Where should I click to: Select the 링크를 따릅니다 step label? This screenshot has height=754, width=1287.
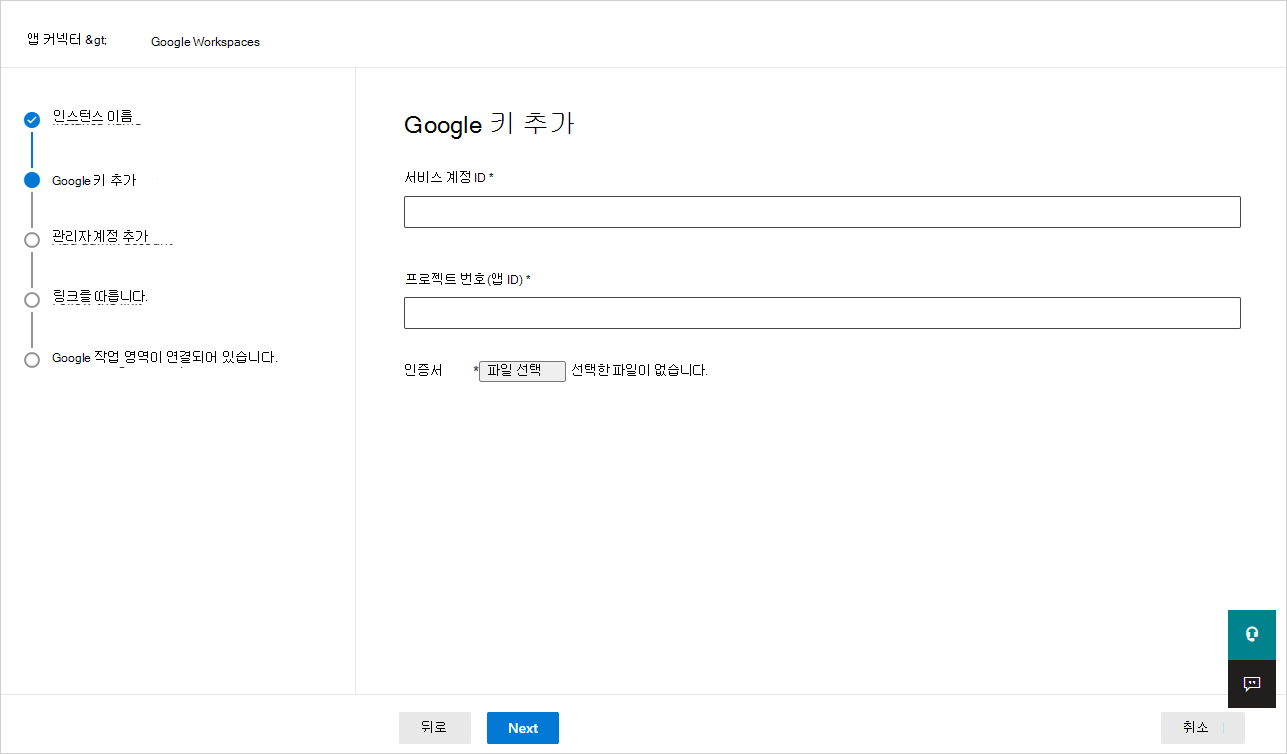coord(100,296)
